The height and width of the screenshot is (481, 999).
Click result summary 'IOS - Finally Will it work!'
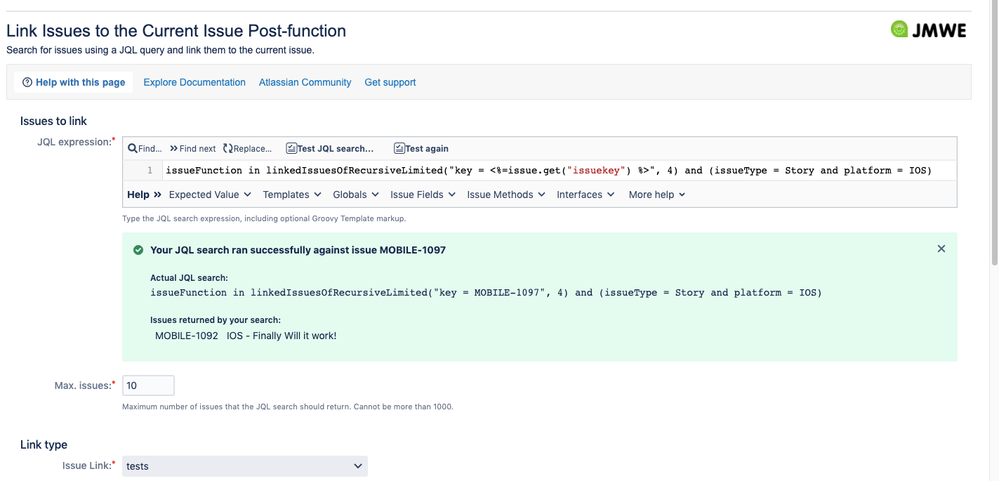tap(282, 335)
